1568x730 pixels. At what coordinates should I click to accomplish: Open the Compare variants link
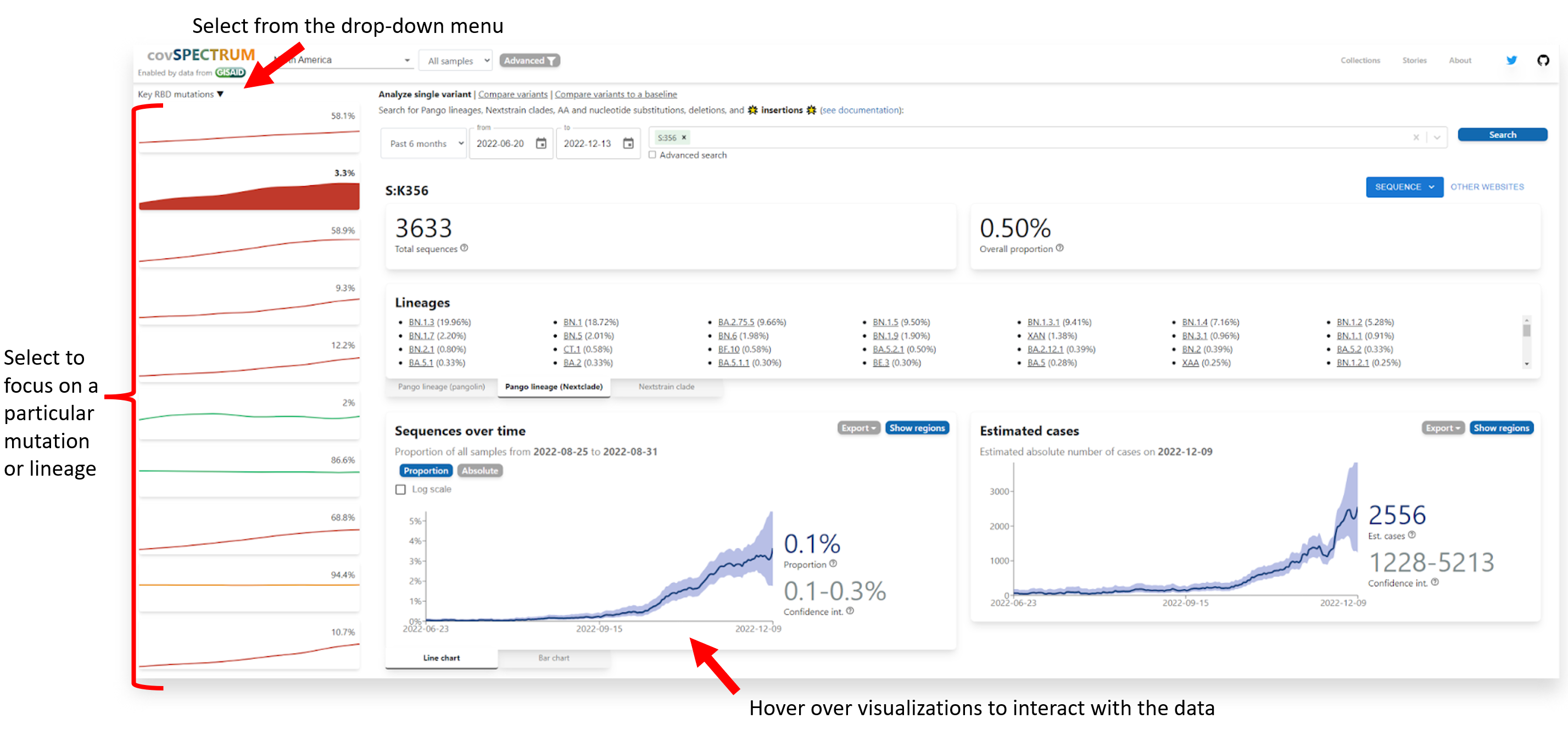click(512, 94)
